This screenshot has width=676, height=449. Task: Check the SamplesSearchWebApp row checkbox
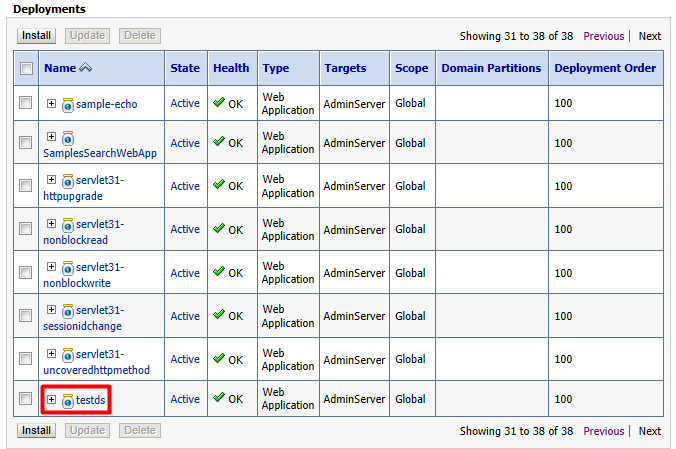[x=25, y=142]
